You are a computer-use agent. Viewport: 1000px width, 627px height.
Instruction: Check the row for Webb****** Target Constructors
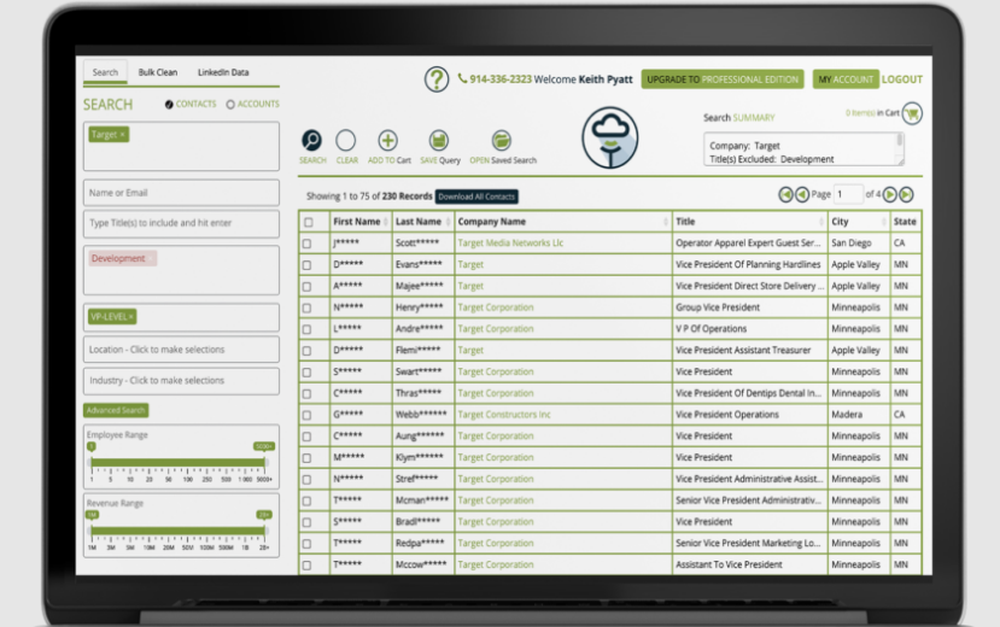click(x=307, y=415)
